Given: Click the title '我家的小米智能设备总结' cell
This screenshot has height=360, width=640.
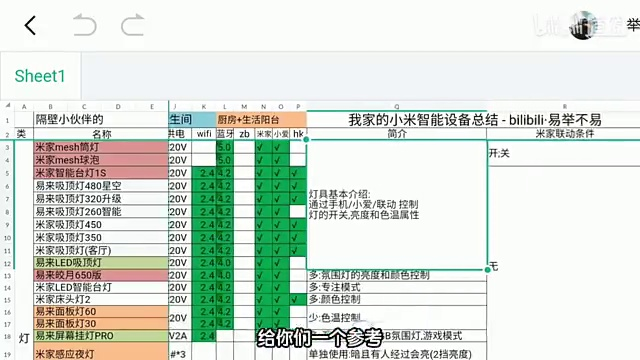Looking at the screenshot, I should point(473,120).
